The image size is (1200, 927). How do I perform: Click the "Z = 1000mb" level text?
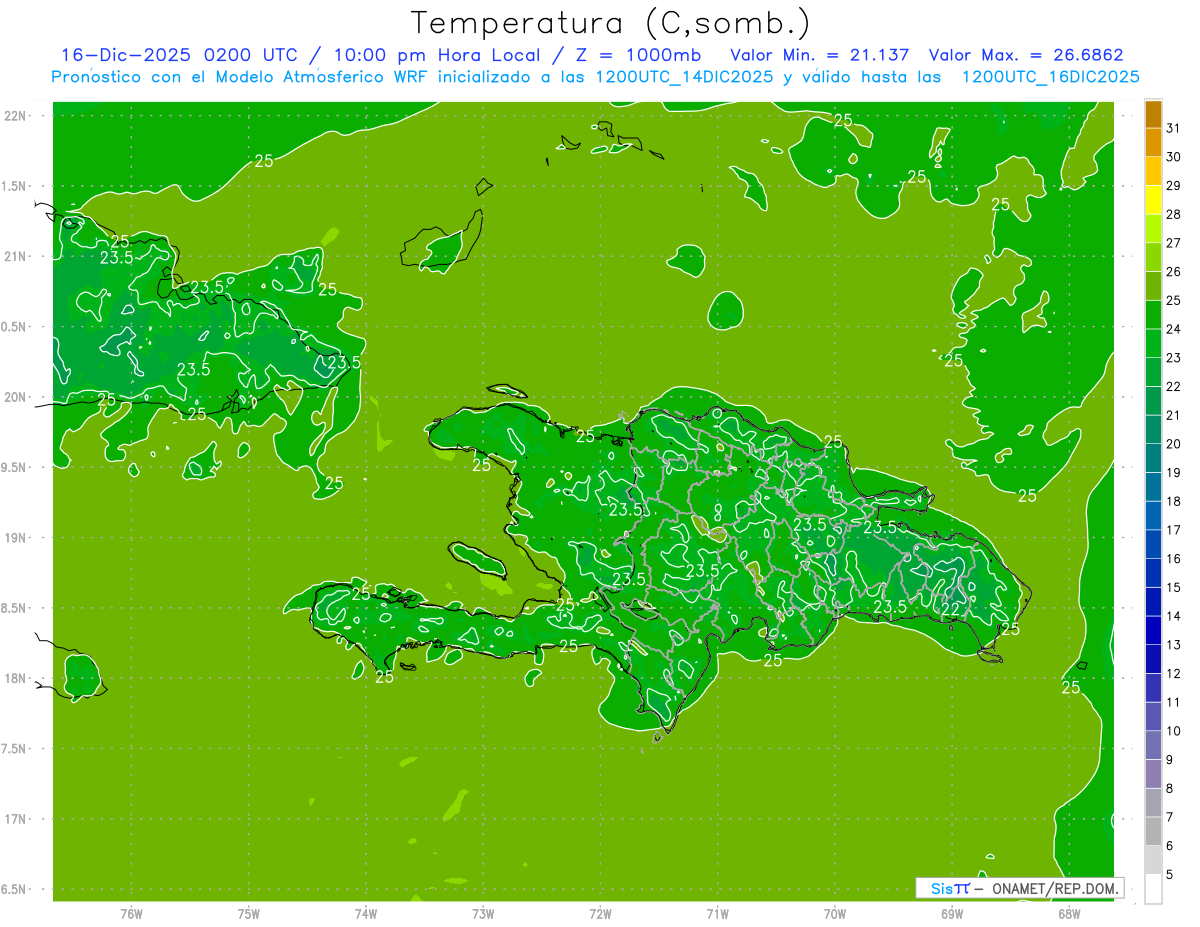click(x=637, y=55)
